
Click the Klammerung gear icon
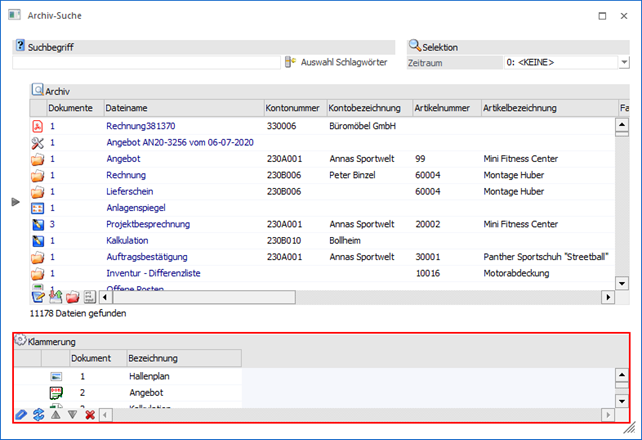tap(20, 341)
